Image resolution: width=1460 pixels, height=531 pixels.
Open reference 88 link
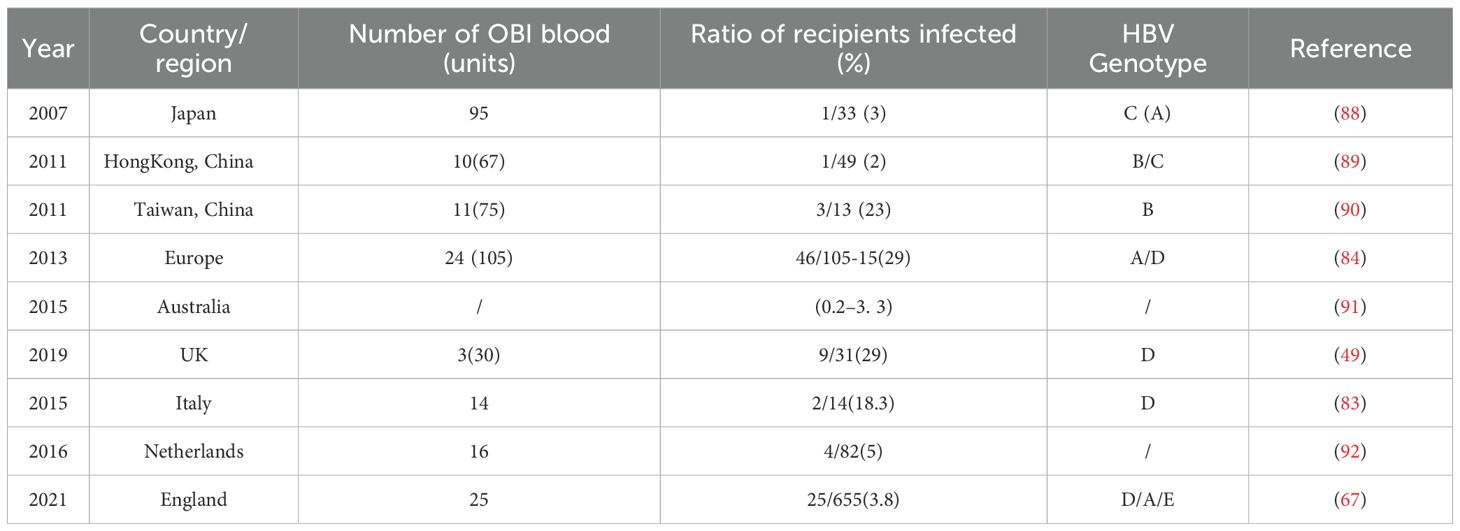(x=1349, y=114)
